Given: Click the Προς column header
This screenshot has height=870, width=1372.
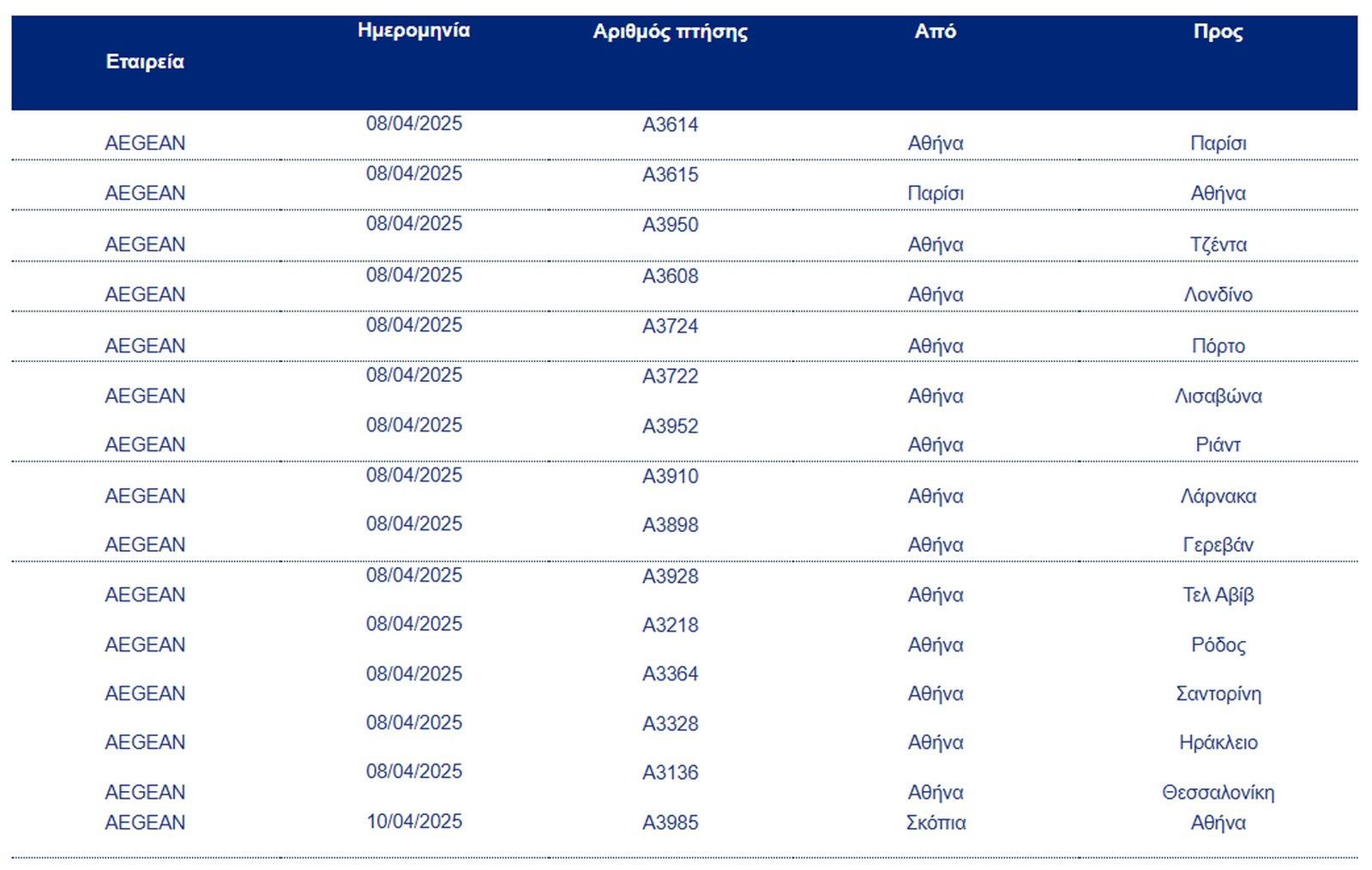Looking at the screenshot, I should point(1218,32).
